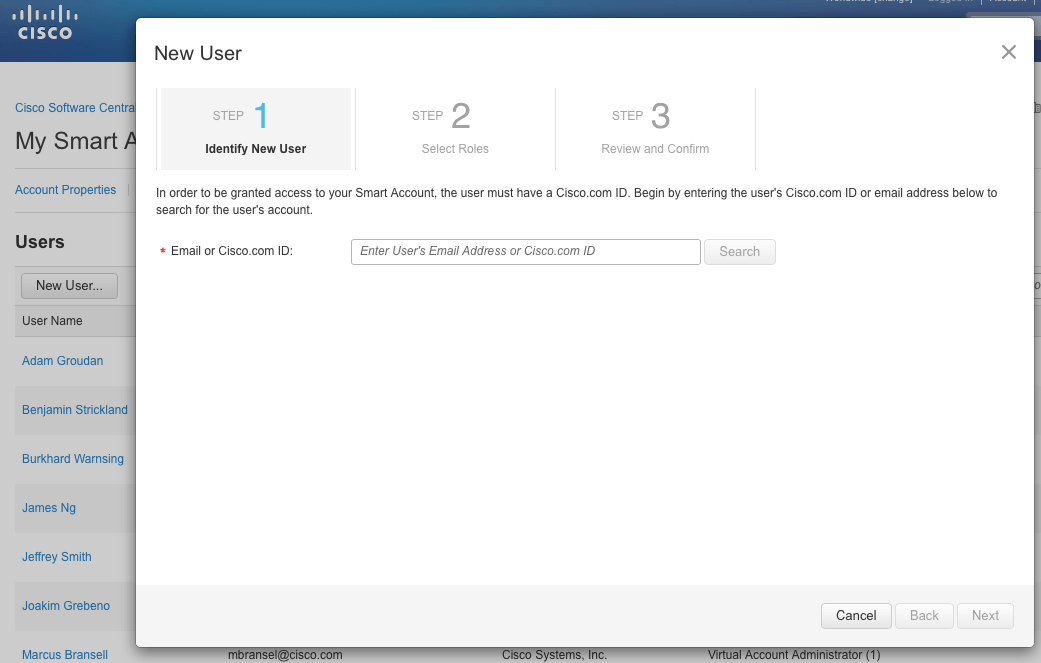This screenshot has height=663, width=1041.
Task: Select the user James Ng
Action: (x=48, y=507)
